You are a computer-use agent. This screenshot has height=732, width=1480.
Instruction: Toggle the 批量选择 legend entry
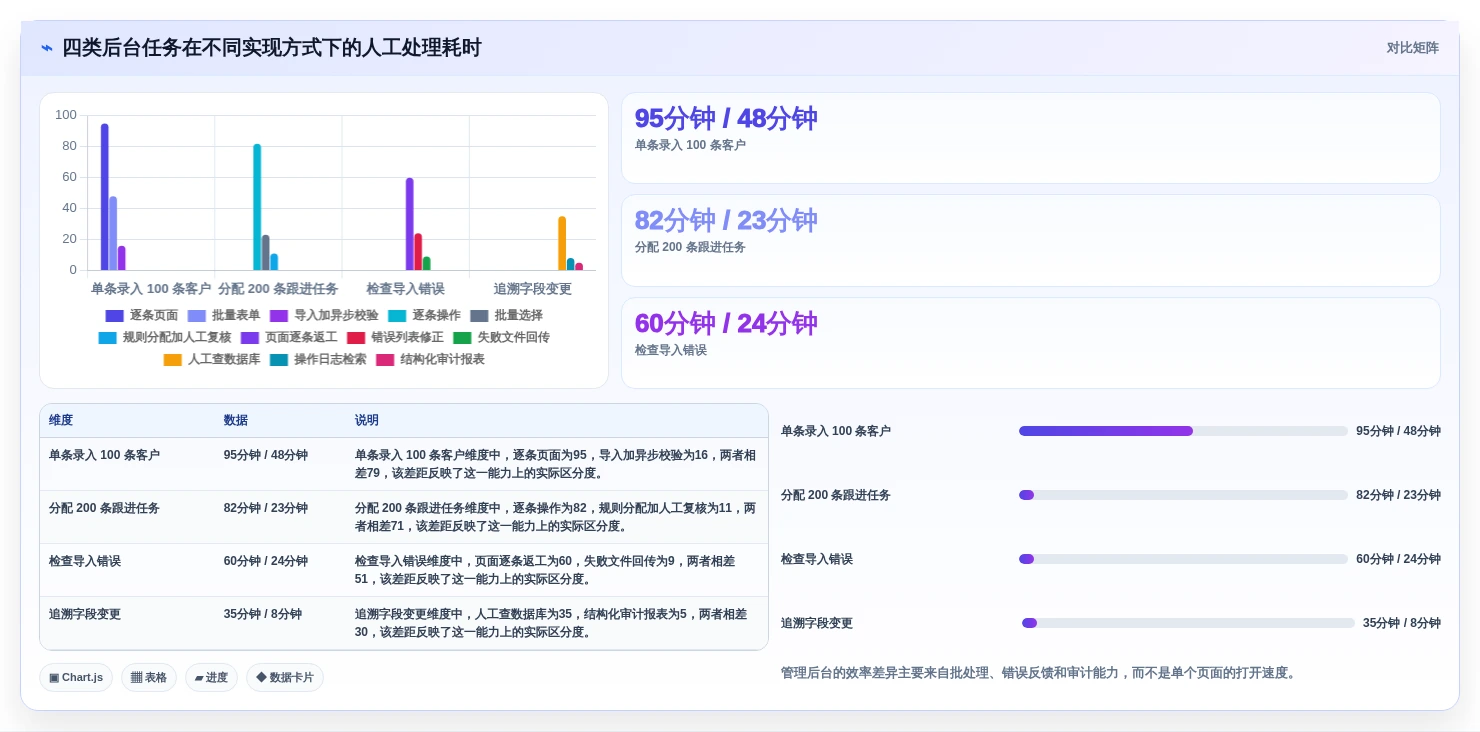pyautogui.click(x=506, y=315)
